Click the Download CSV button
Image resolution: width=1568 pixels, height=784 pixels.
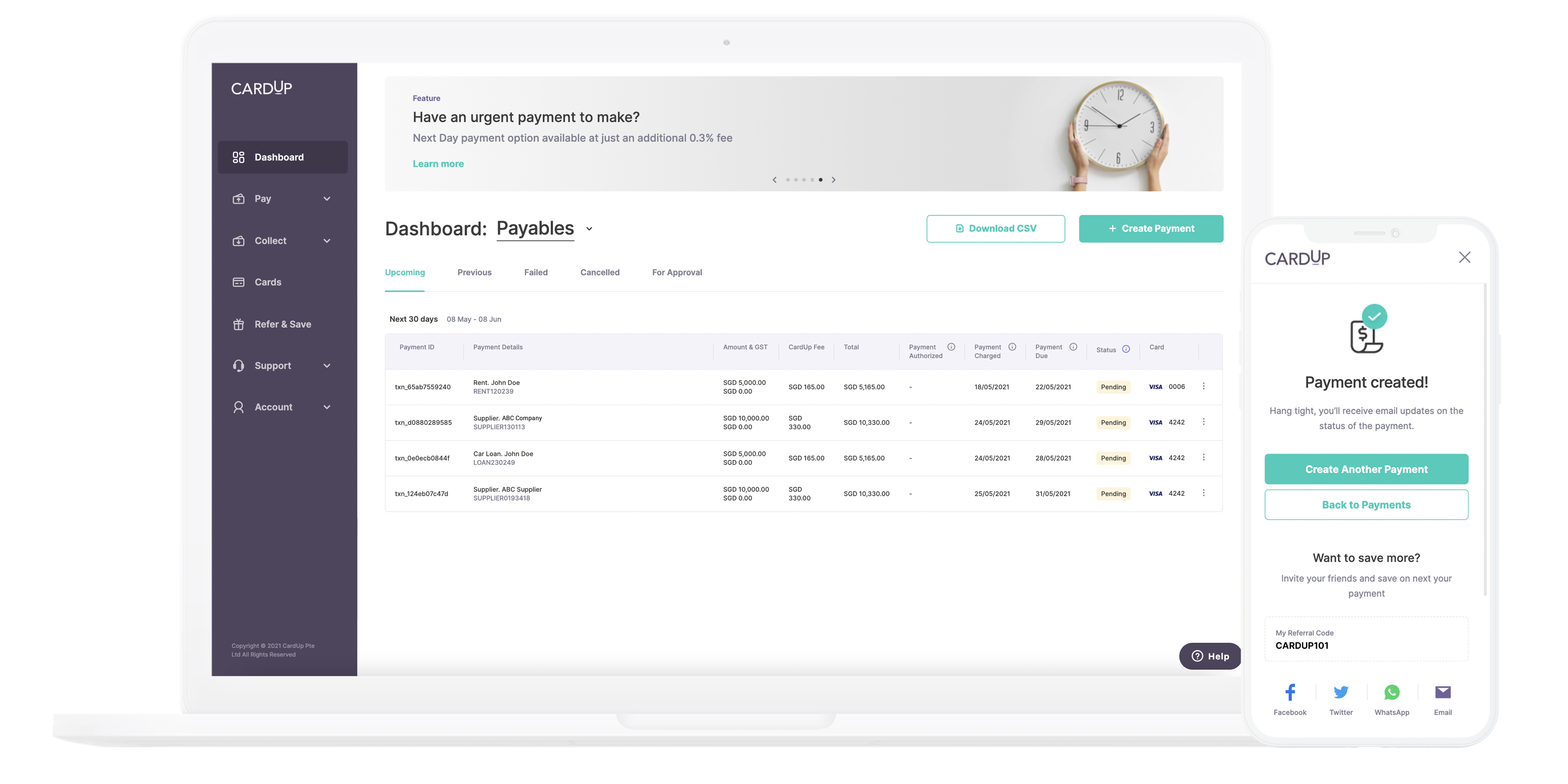pyautogui.click(x=995, y=229)
